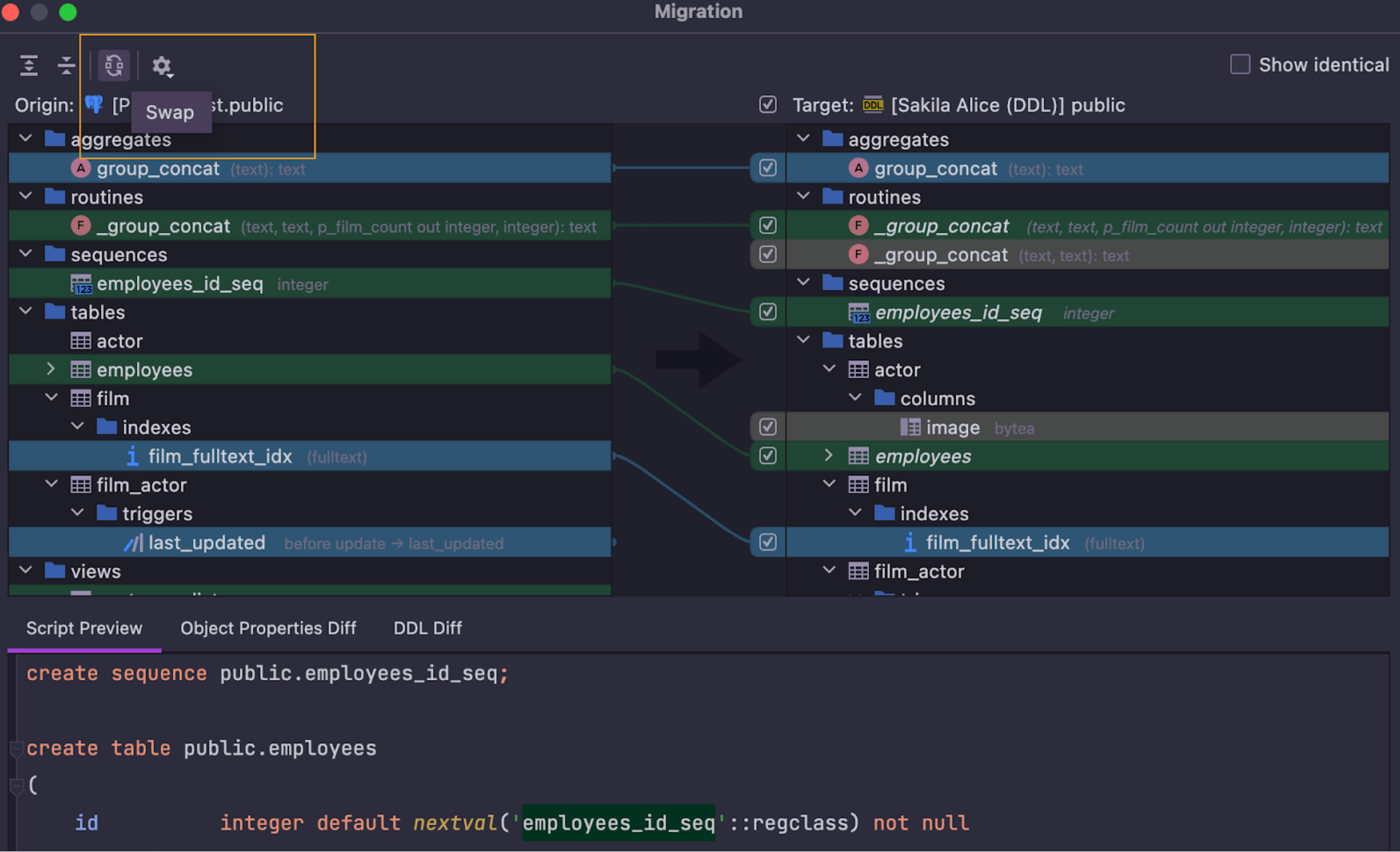This screenshot has height=852, width=1400.
Task: Click the DDL data source icon by Target
Action: click(x=873, y=105)
